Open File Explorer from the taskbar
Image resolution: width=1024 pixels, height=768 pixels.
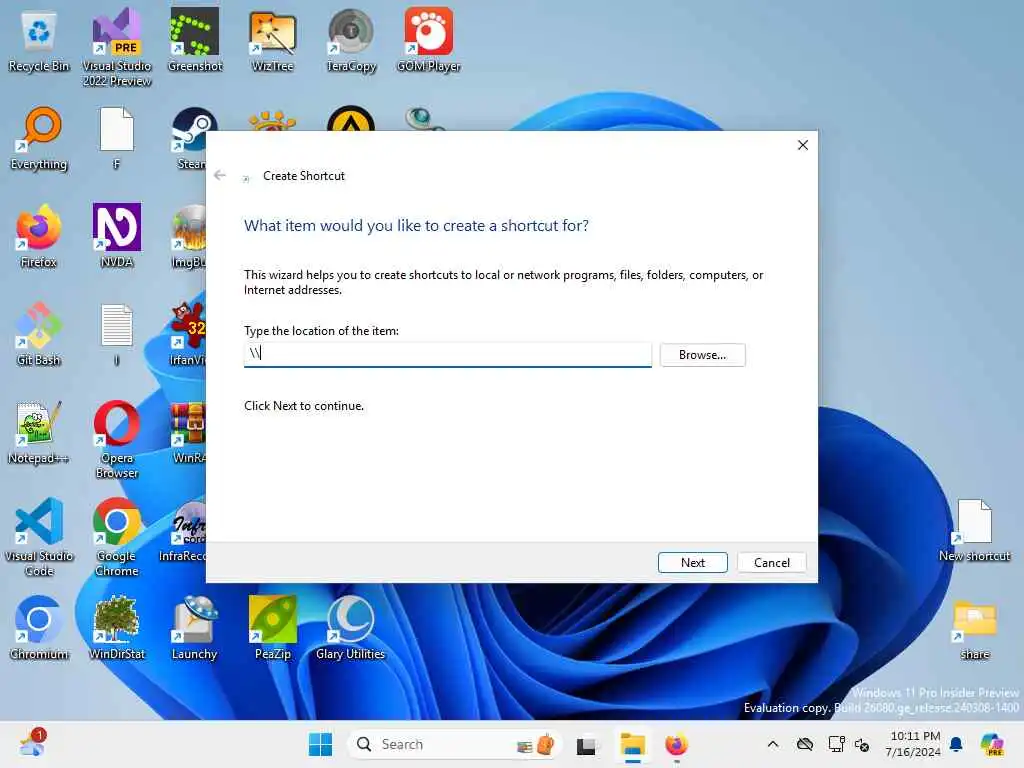tap(632, 744)
